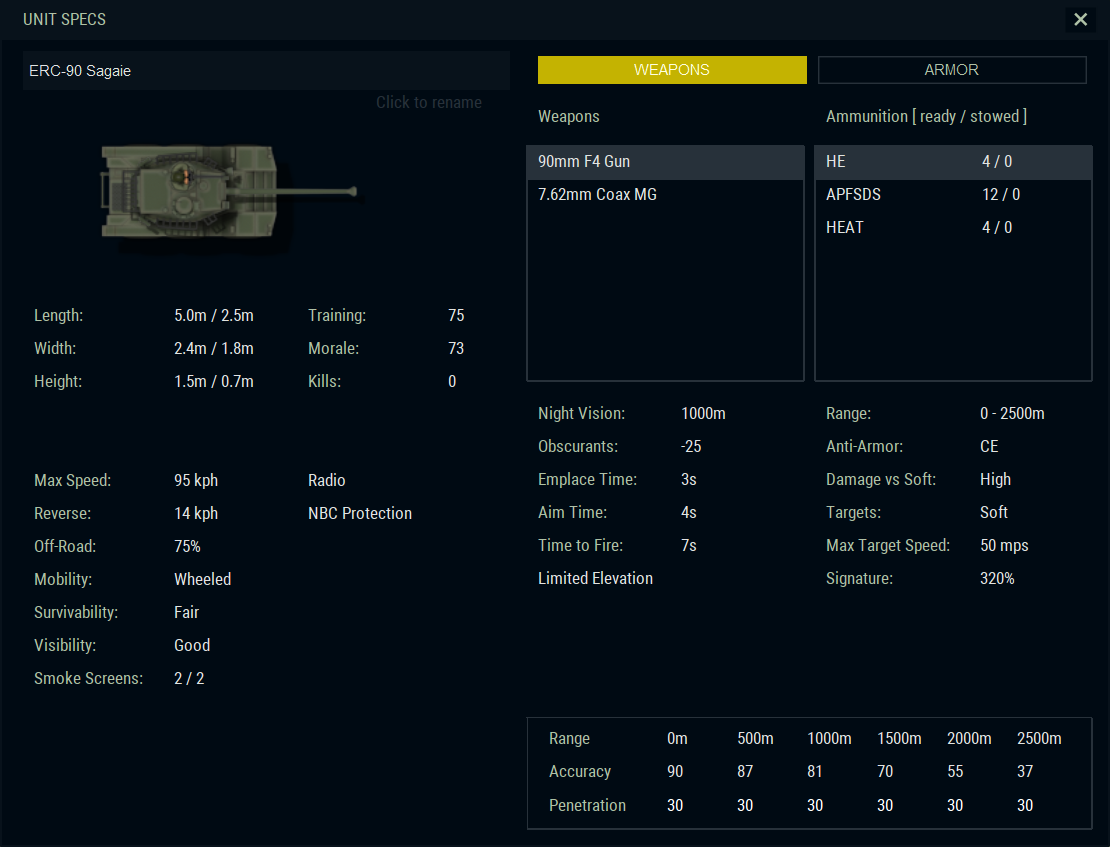This screenshot has width=1110, height=847.
Task: Click the Kills value 0
Action: (452, 382)
